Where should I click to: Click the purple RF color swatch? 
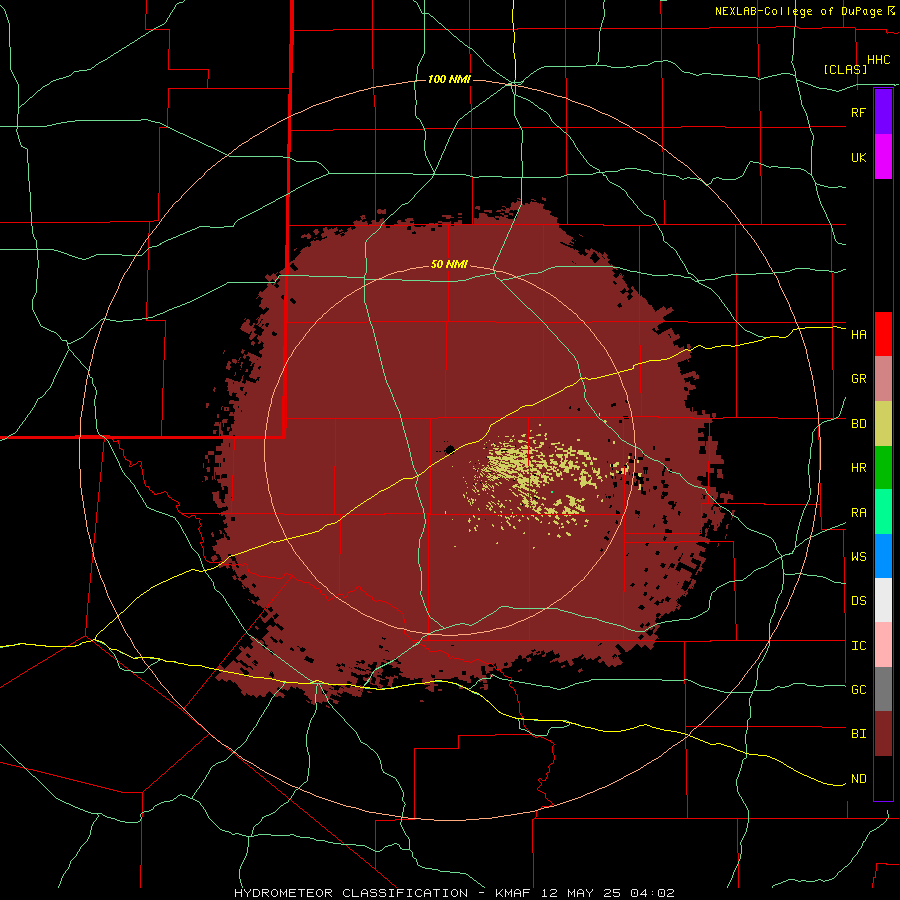point(883,112)
